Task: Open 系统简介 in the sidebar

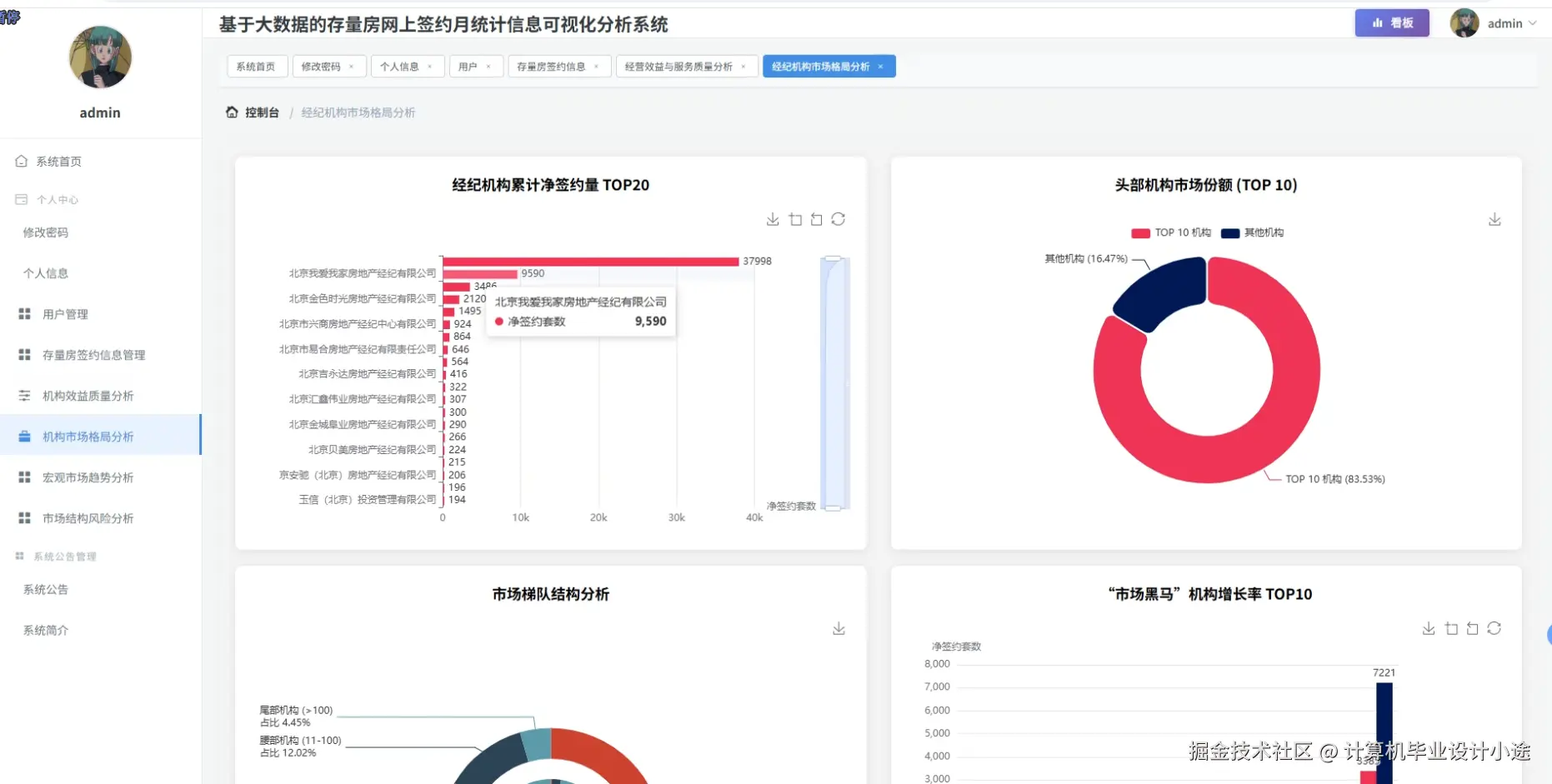Action: point(46,631)
